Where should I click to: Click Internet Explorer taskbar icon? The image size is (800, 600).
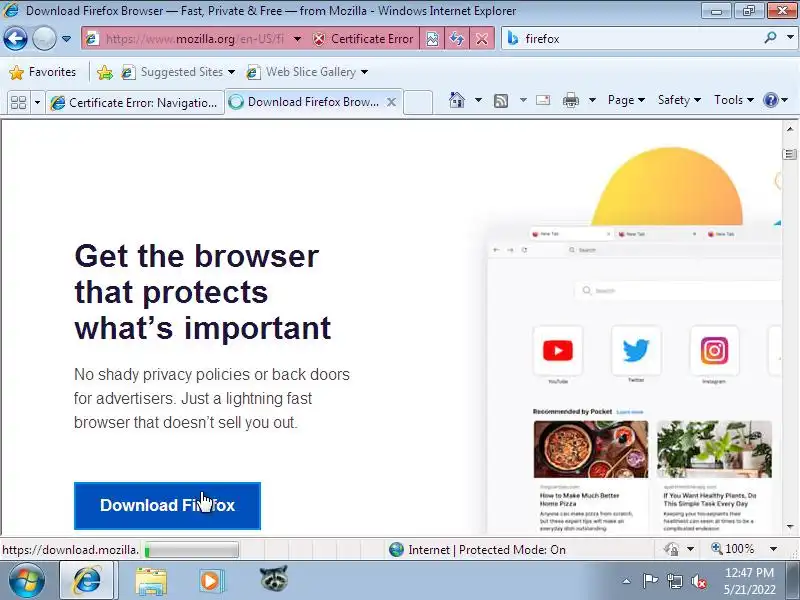[88, 581]
